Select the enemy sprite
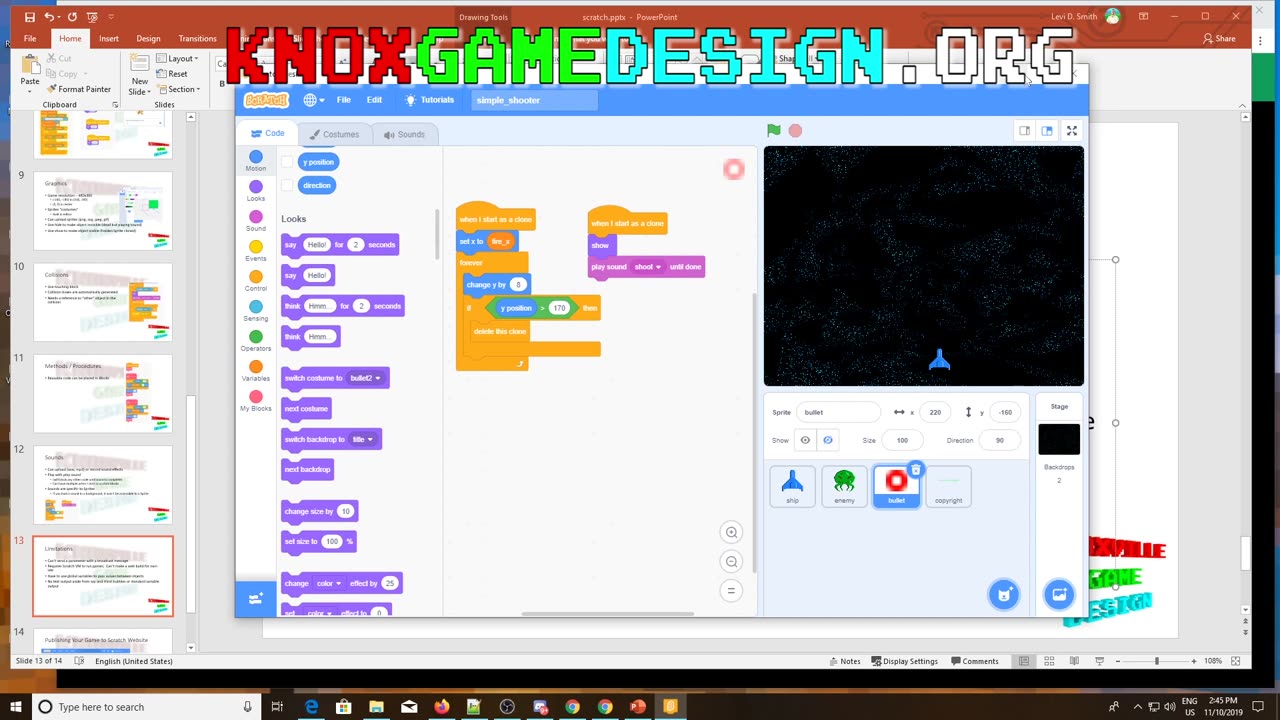 [844, 486]
